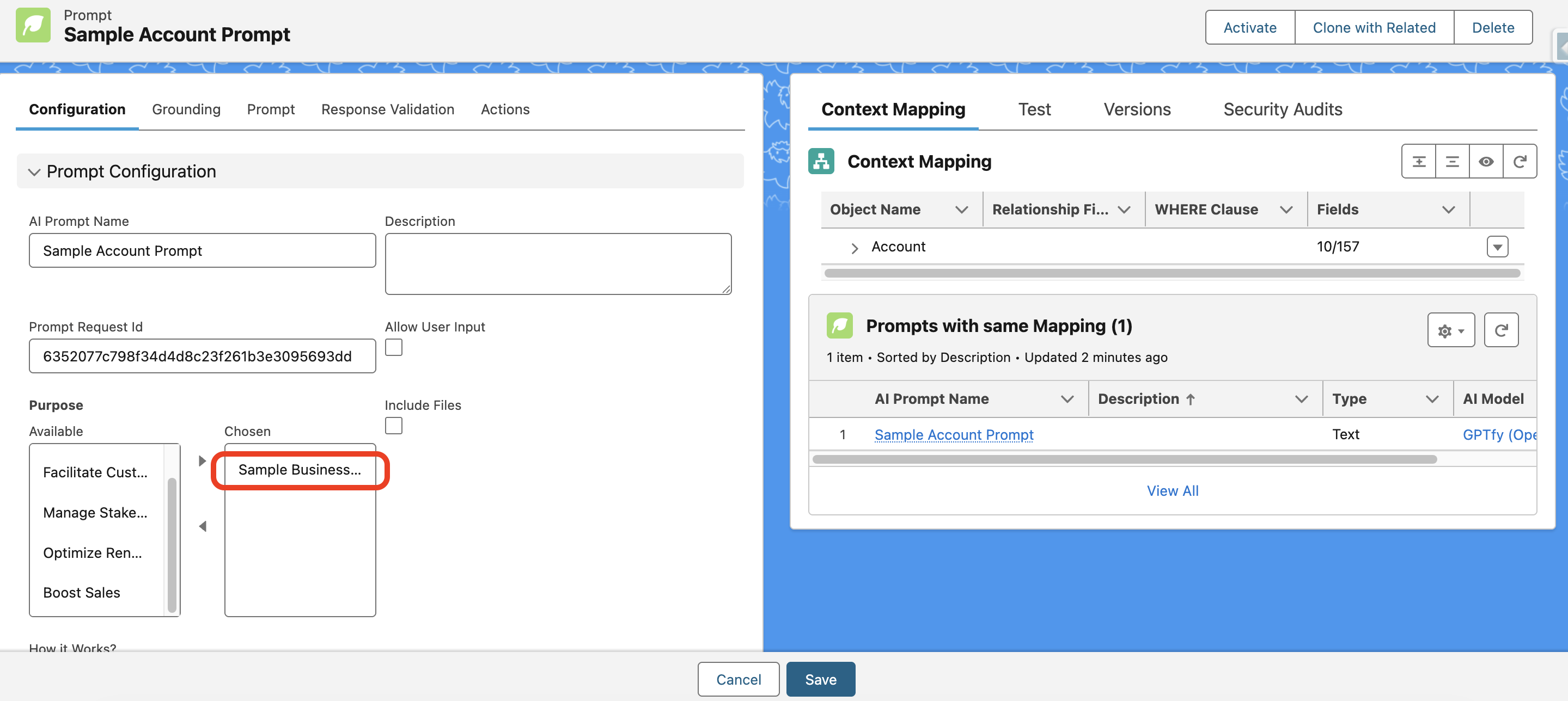Refresh the Prompts with same Mapping list
The image size is (1568, 701).
click(1500, 330)
